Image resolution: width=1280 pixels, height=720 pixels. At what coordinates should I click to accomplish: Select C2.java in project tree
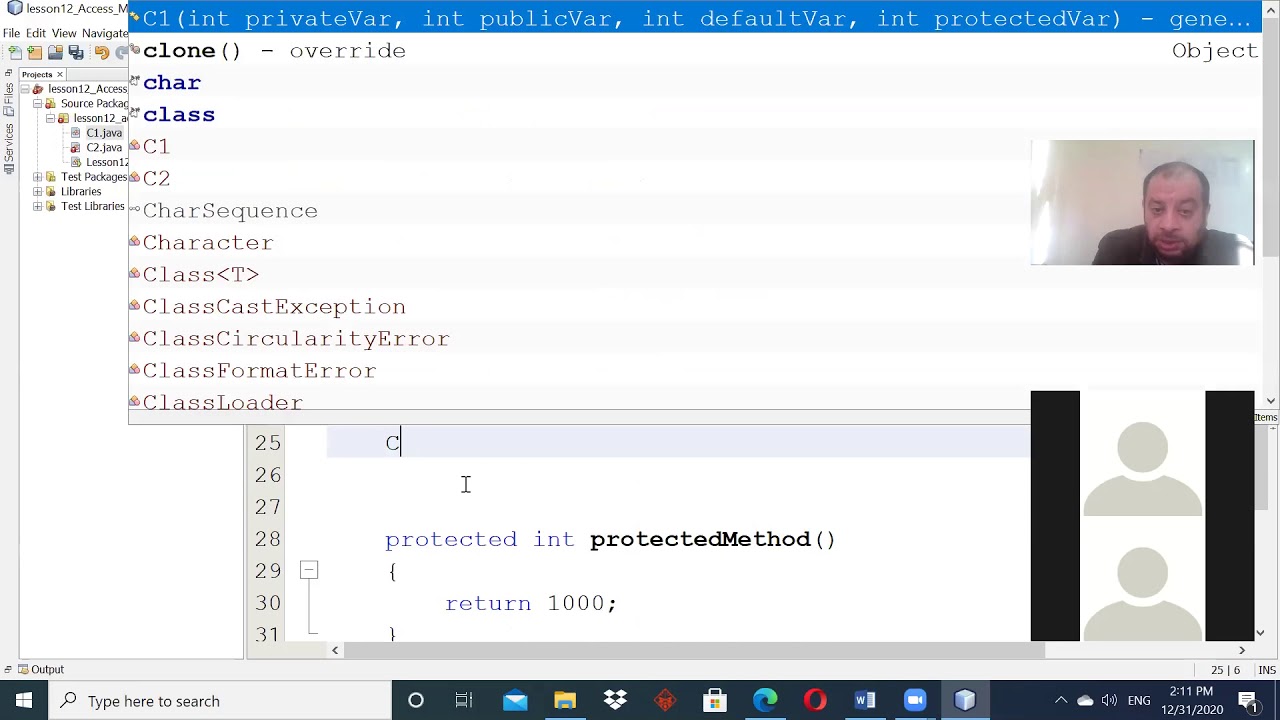pyautogui.click(x=103, y=148)
